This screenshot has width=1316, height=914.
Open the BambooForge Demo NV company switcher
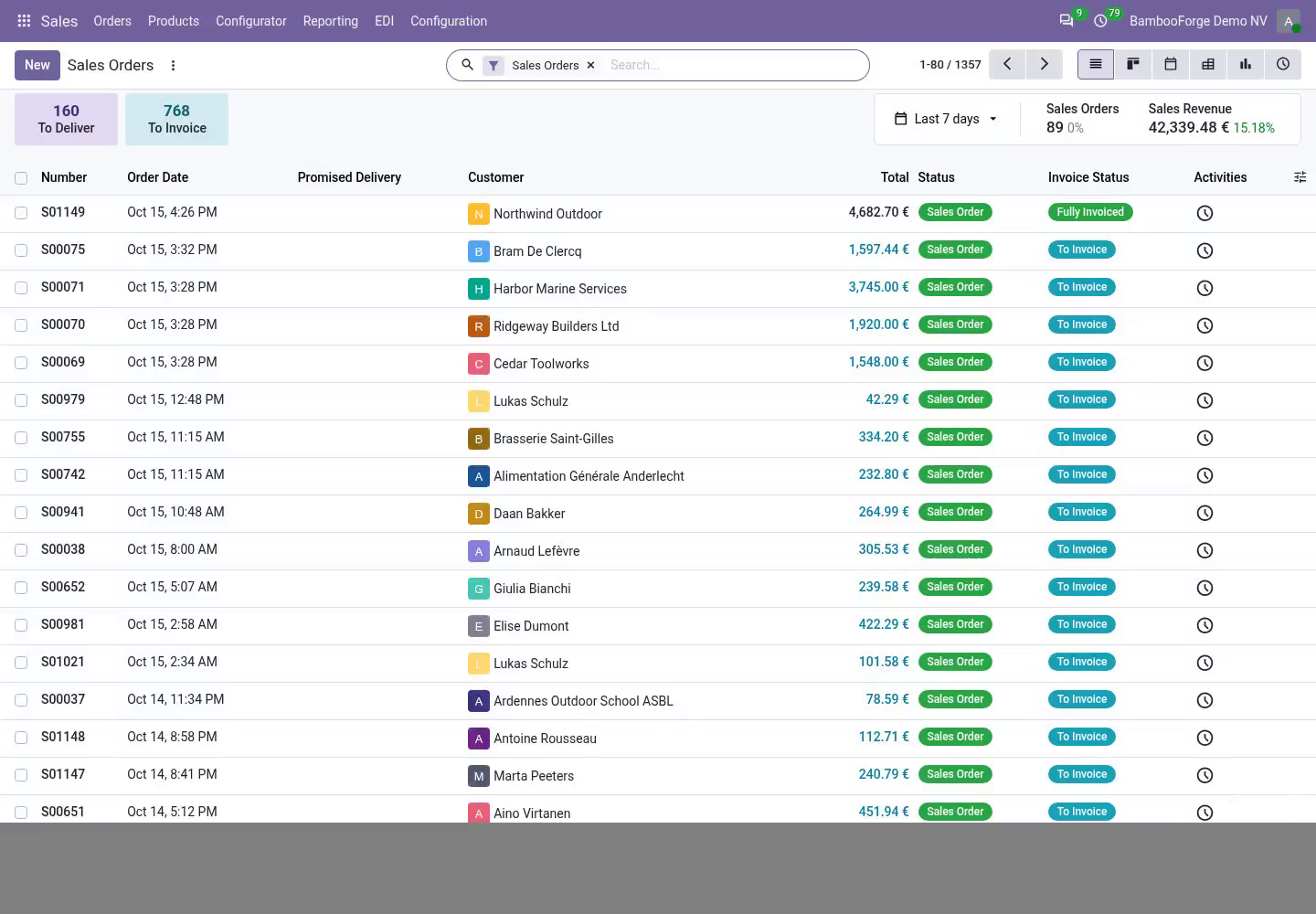(1198, 21)
